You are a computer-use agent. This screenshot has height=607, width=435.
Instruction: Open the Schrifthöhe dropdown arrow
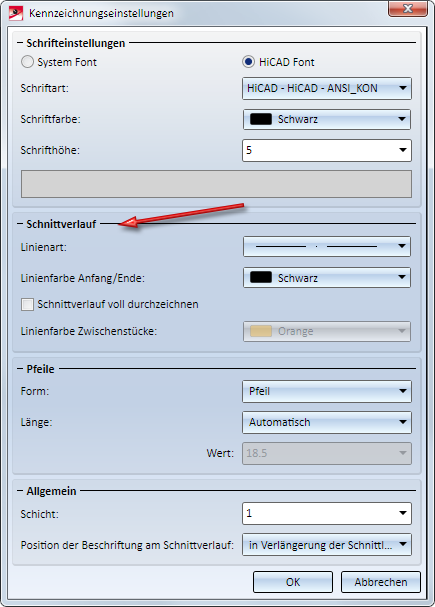(402, 150)
